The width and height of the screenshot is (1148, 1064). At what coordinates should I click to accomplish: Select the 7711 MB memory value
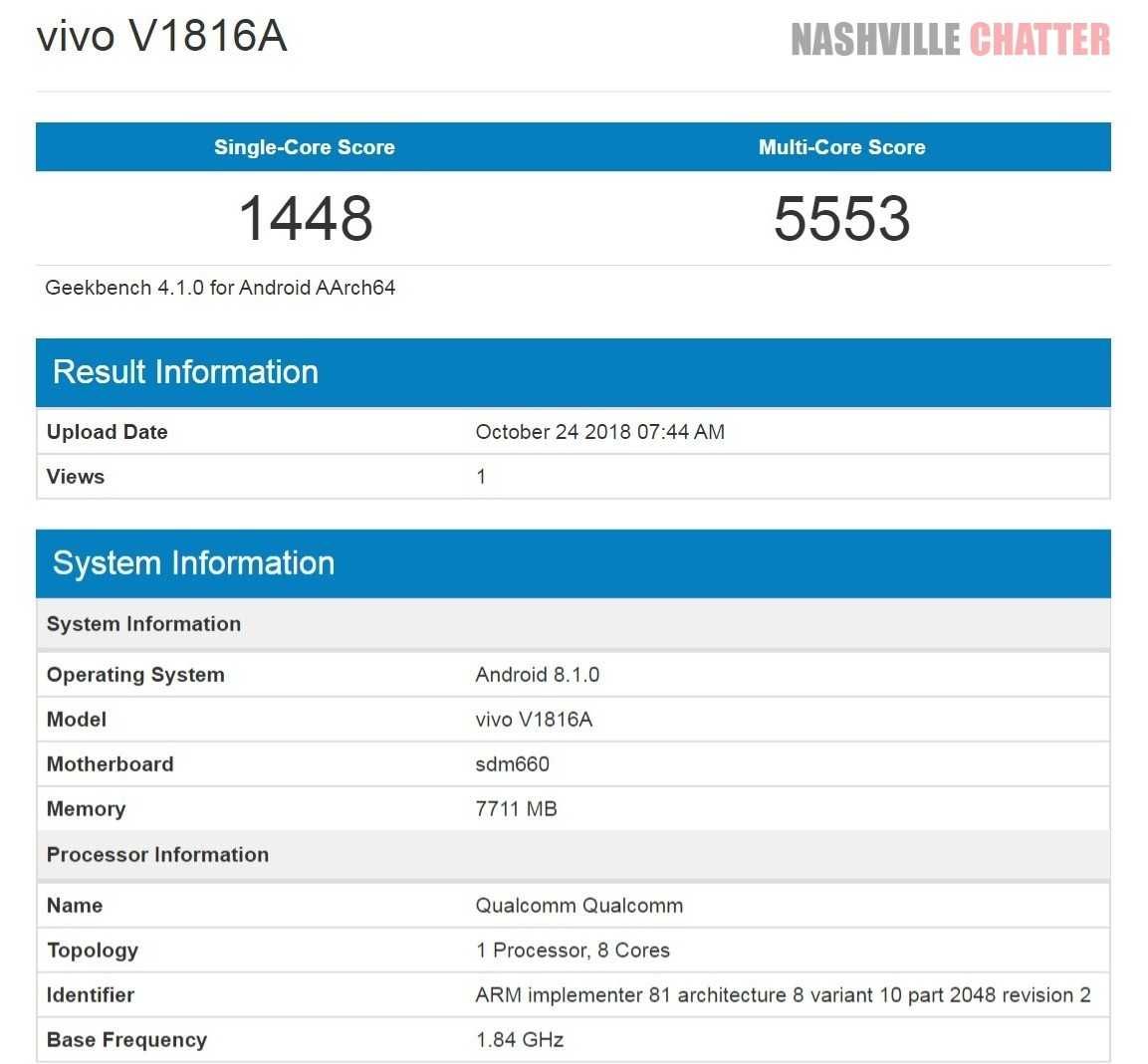pos(517,808)
